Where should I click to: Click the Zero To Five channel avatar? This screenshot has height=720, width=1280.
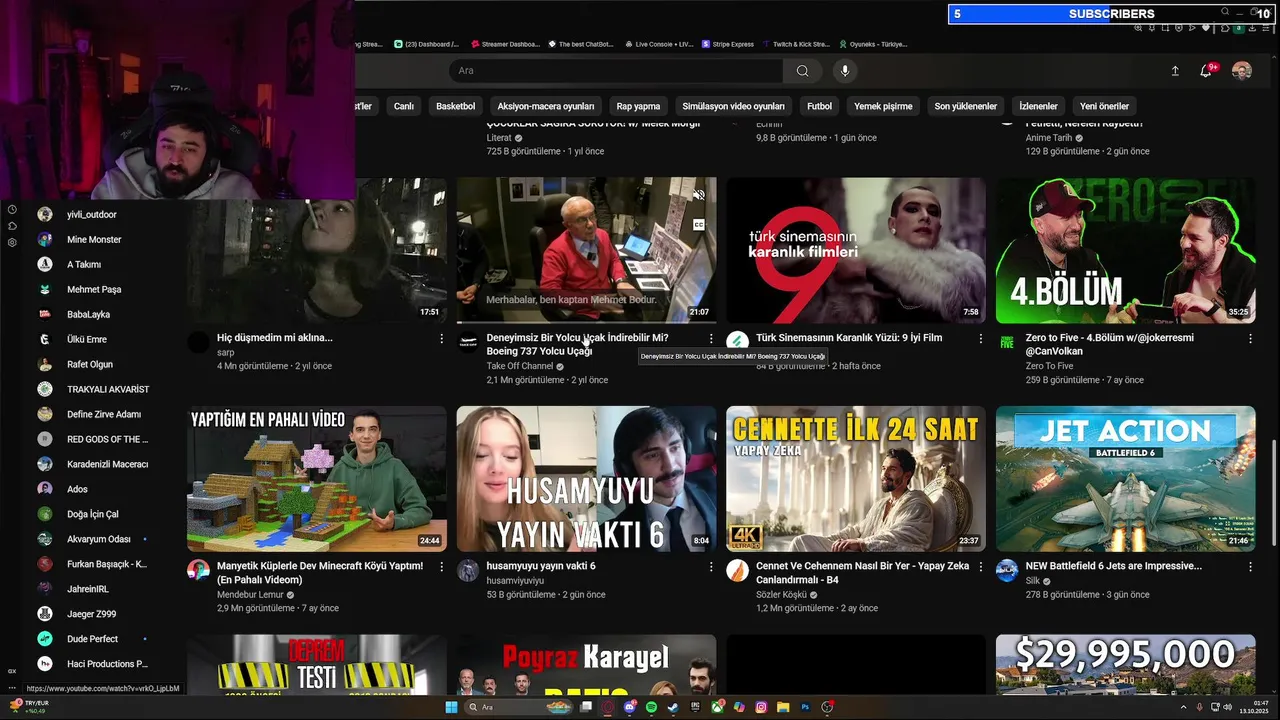(1007, 342)
